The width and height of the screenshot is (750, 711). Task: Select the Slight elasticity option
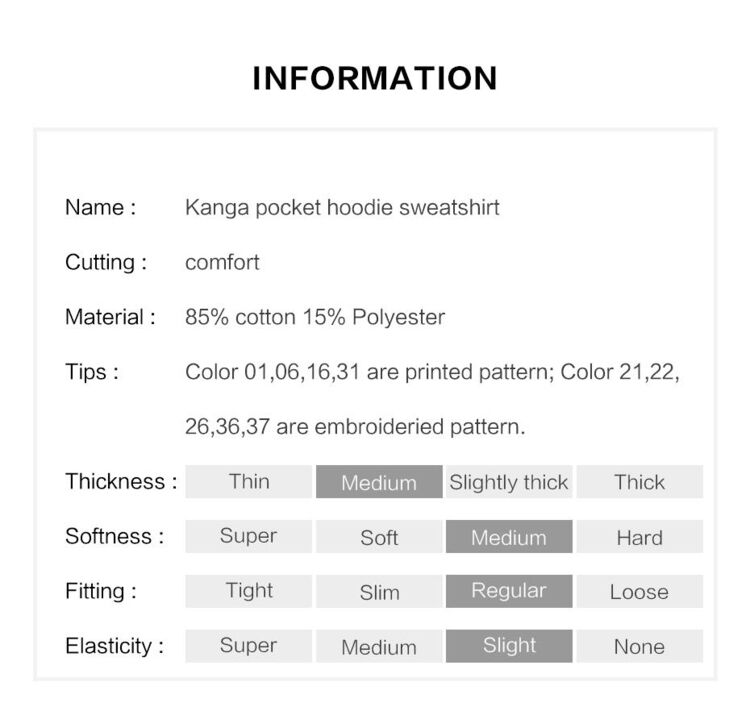[509, 646]
